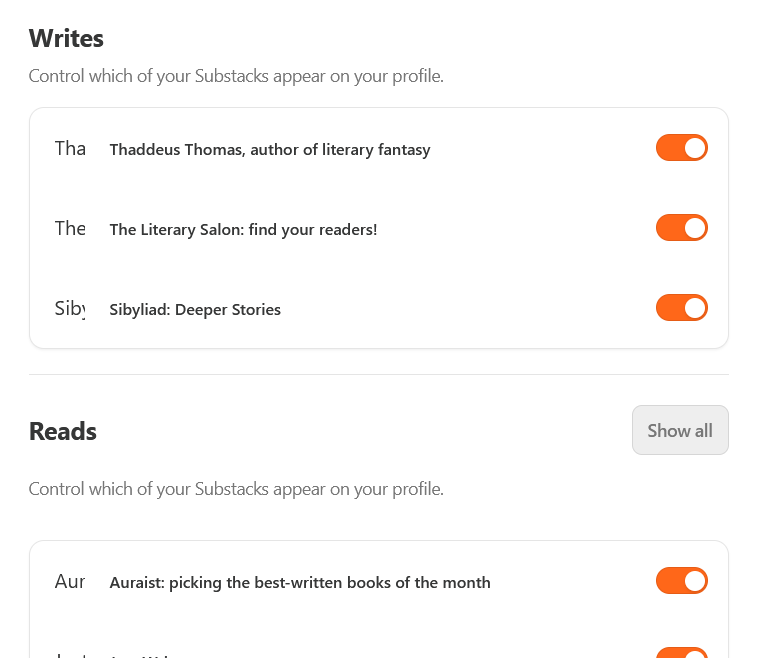Click the Auraist publication logo
Viewport: 770px width, 658px height.
coord(70,582)
